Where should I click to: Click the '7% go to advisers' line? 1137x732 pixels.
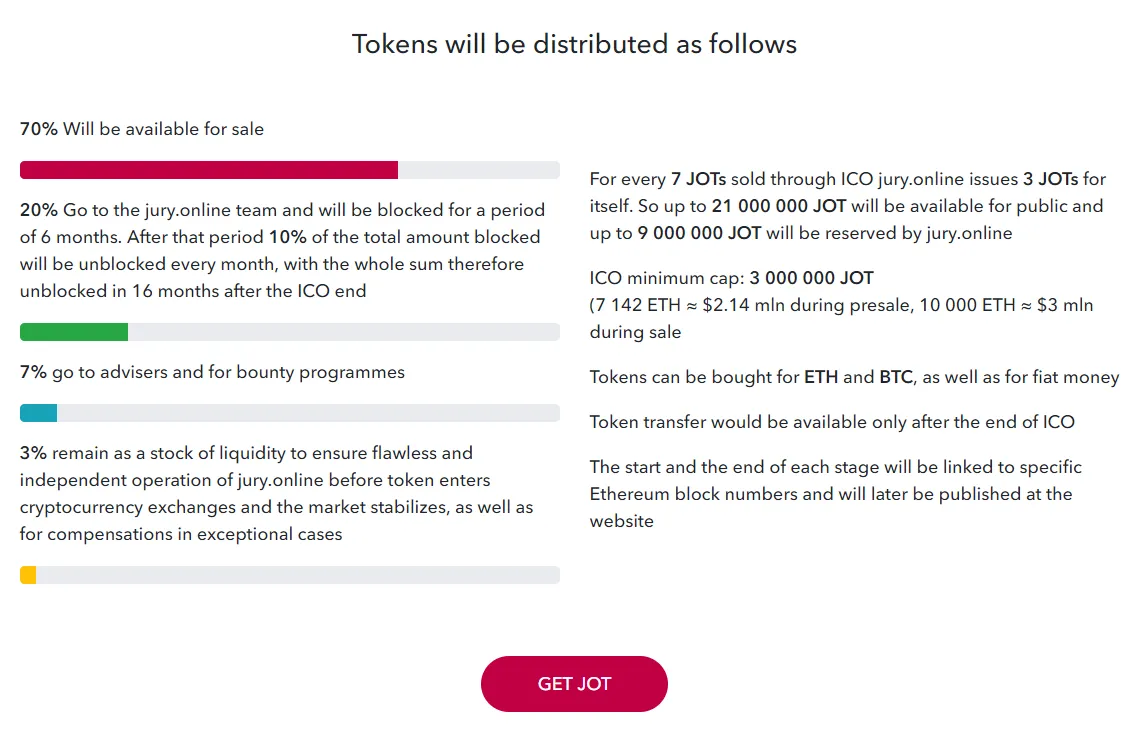pos(212,372)
